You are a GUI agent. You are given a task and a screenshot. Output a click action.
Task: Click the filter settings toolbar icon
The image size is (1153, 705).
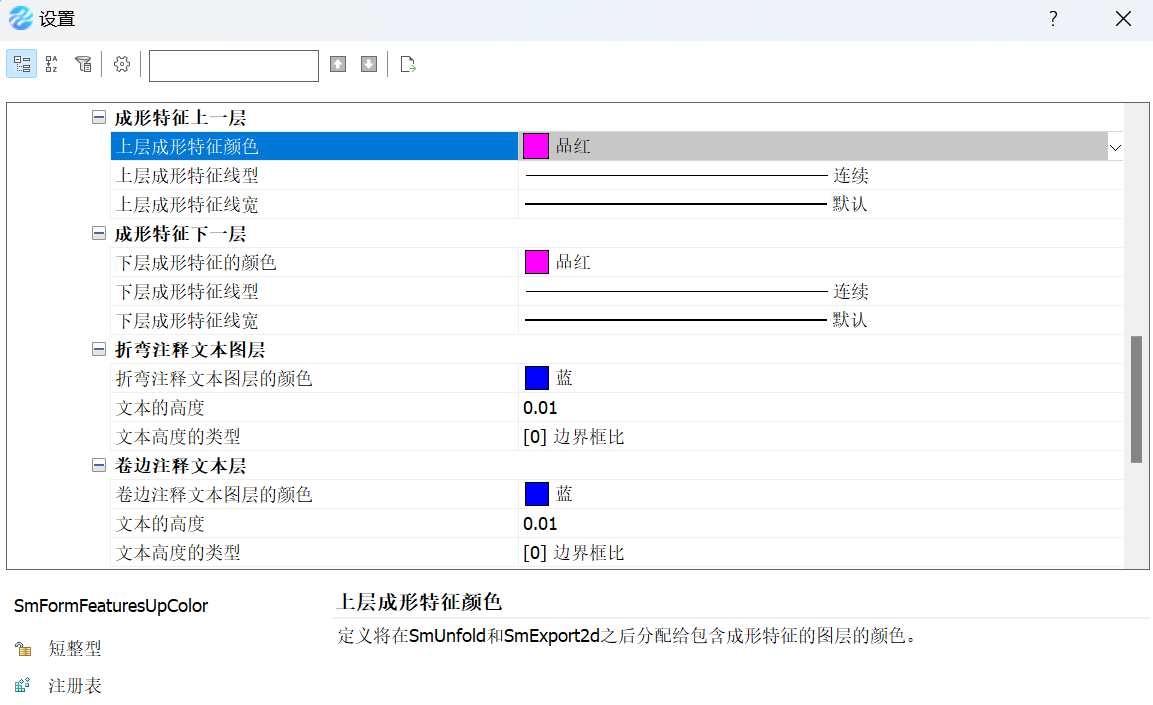pos(83,65)
